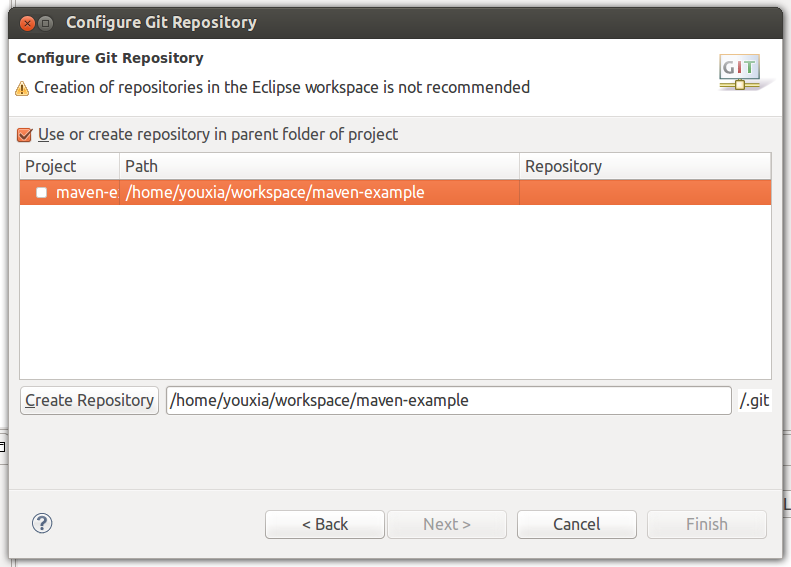Click the grey window button beside close

(46, 23)
